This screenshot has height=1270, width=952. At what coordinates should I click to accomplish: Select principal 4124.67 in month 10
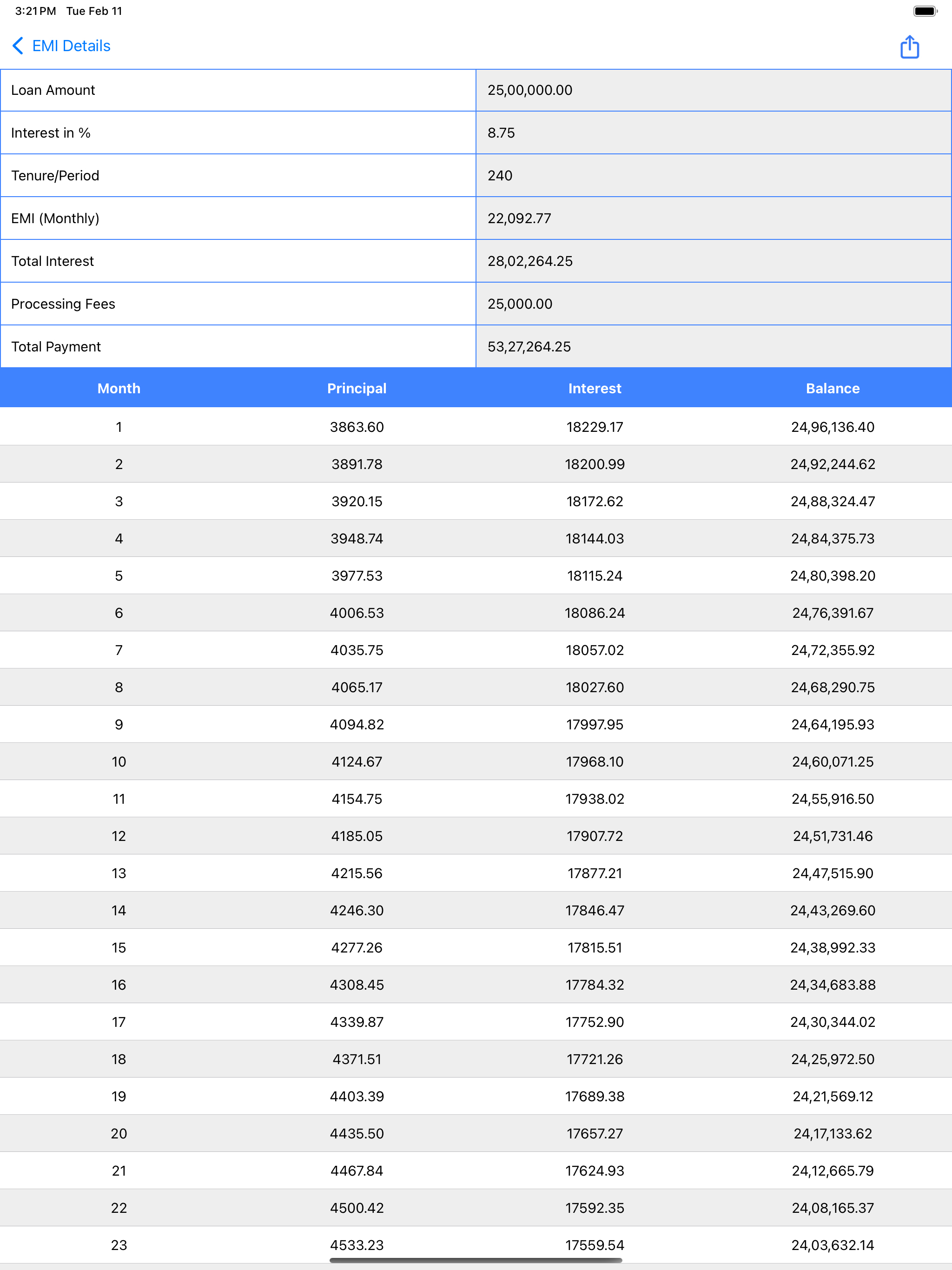pos(357,761)
